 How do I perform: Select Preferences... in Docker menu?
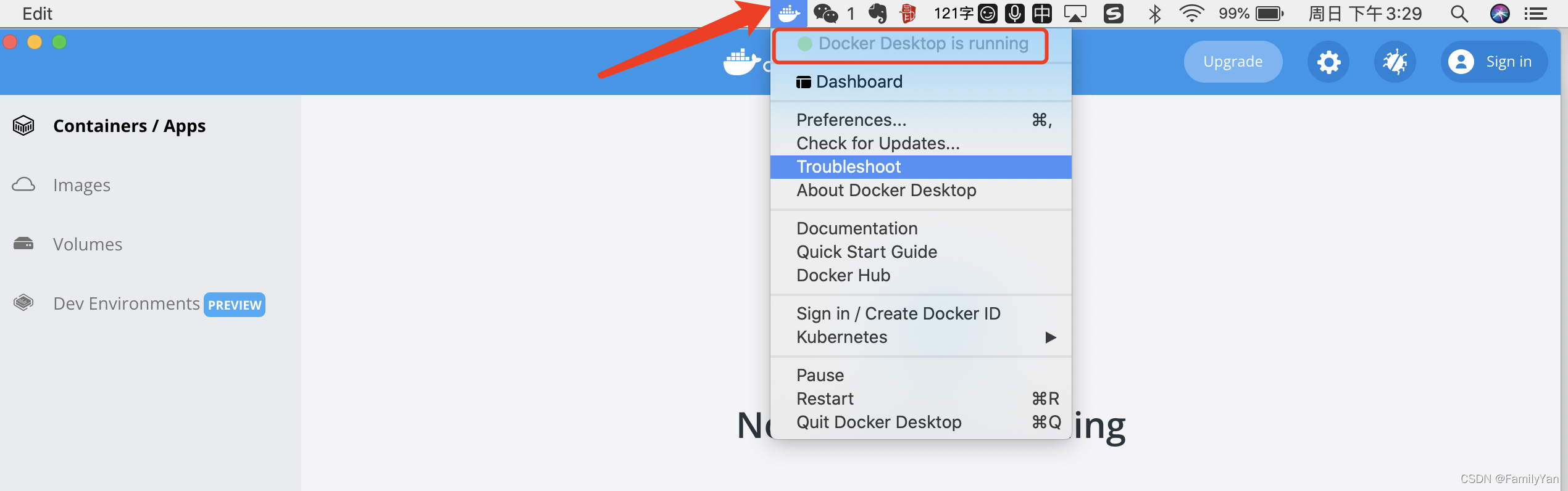pyautogui.click(x=921, y=120)
